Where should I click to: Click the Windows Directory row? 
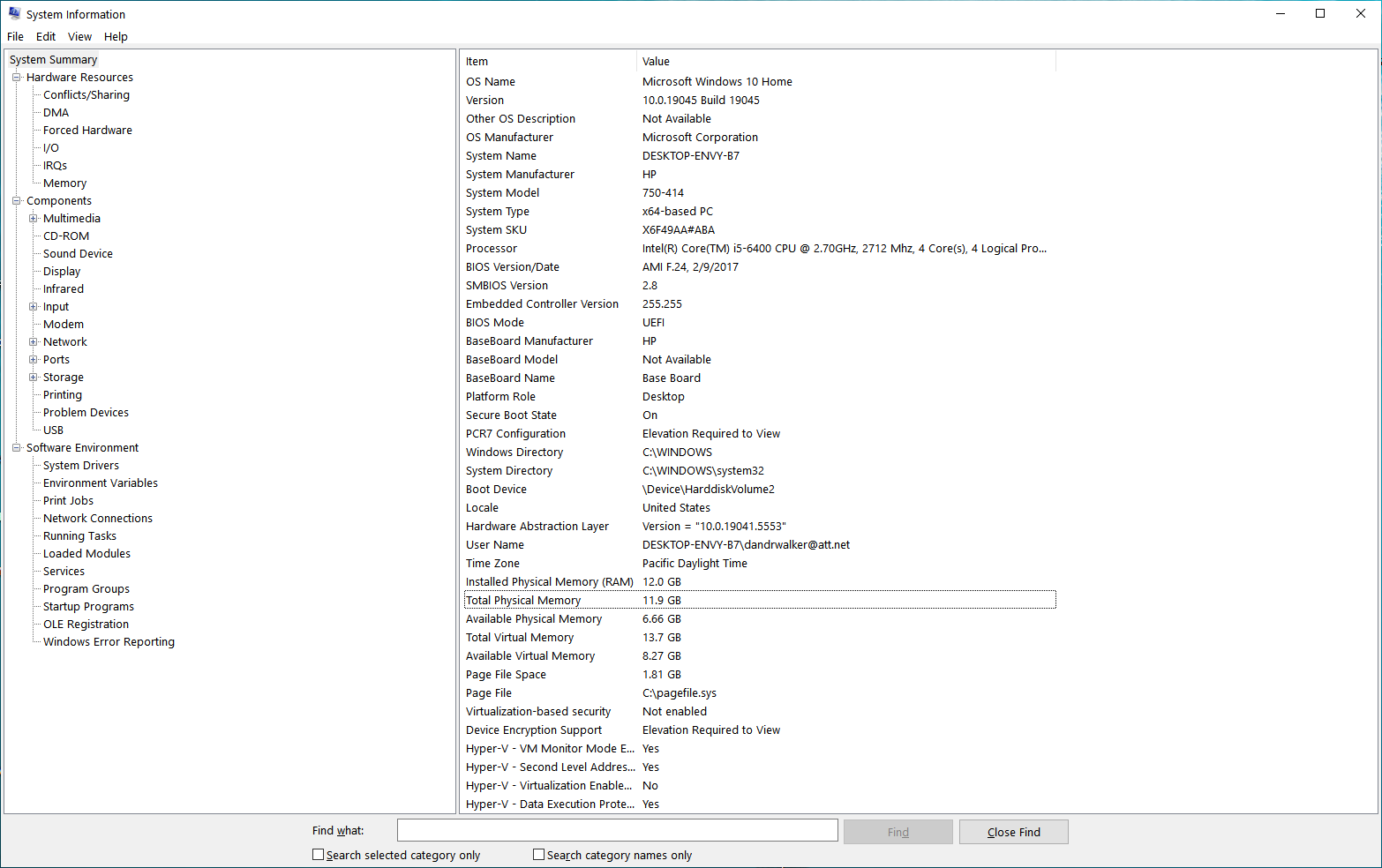point(760,453)
